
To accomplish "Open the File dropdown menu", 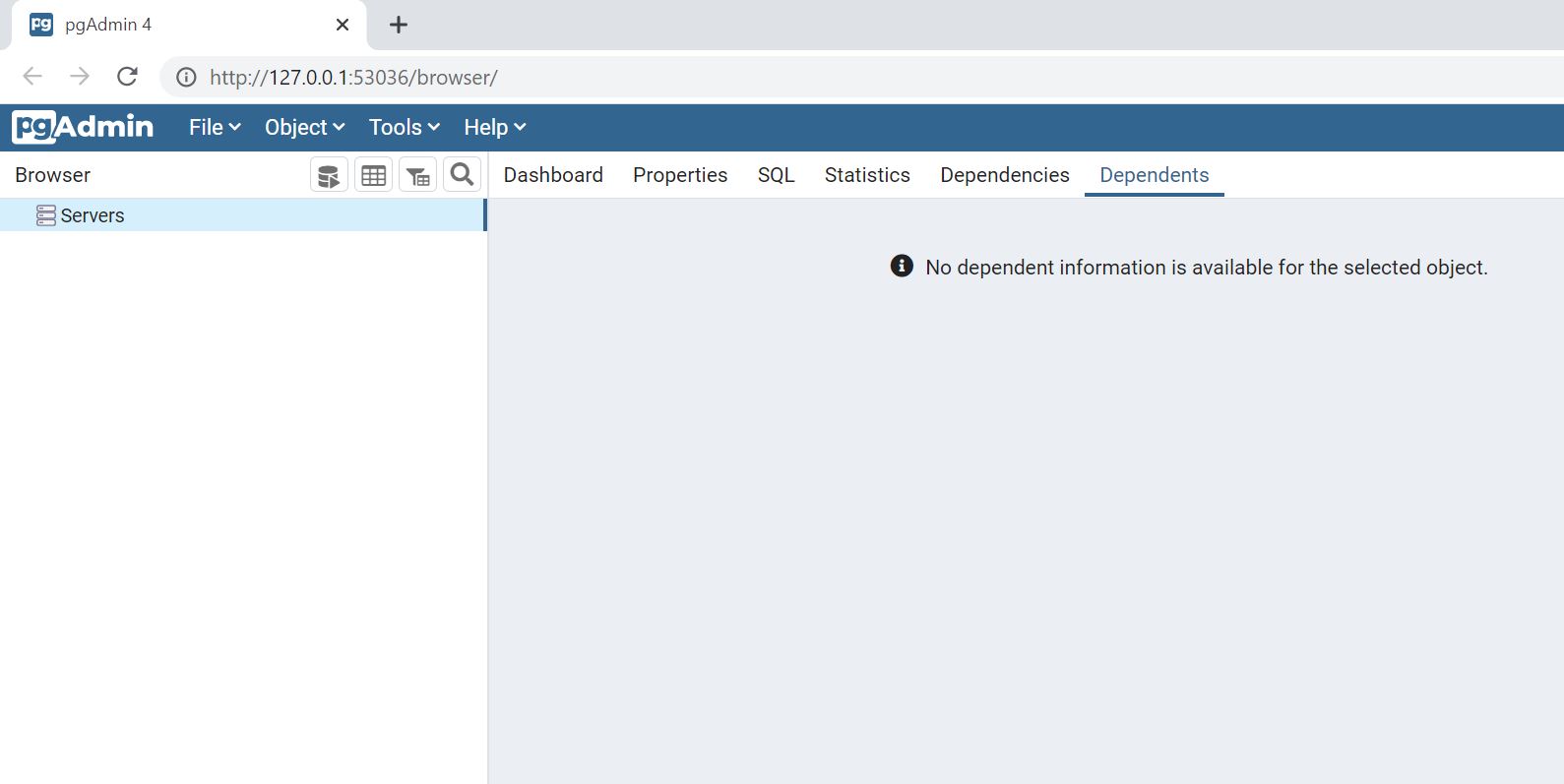I will [x=215, y=127].
